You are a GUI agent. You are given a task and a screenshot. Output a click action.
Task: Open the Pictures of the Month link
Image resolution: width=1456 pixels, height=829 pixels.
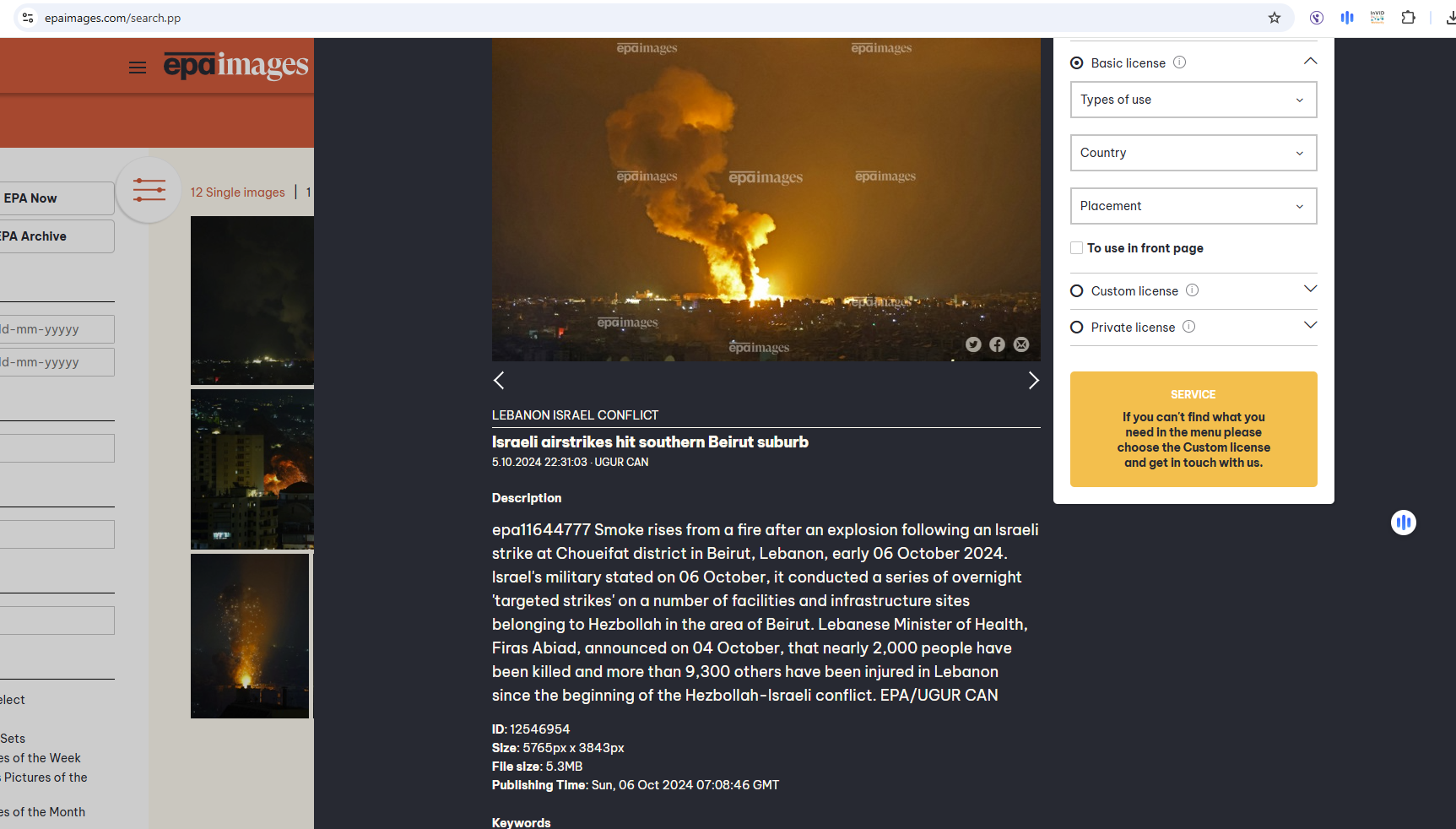tap(42, 812)
